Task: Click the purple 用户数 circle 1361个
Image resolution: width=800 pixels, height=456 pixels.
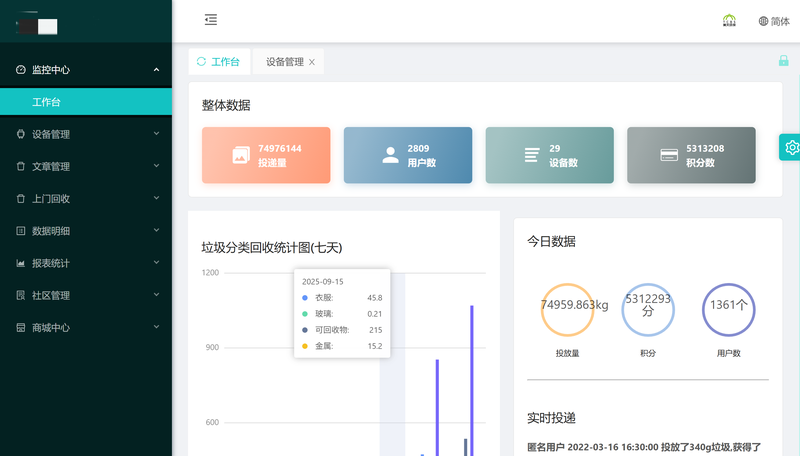Action: click(729, 310)
